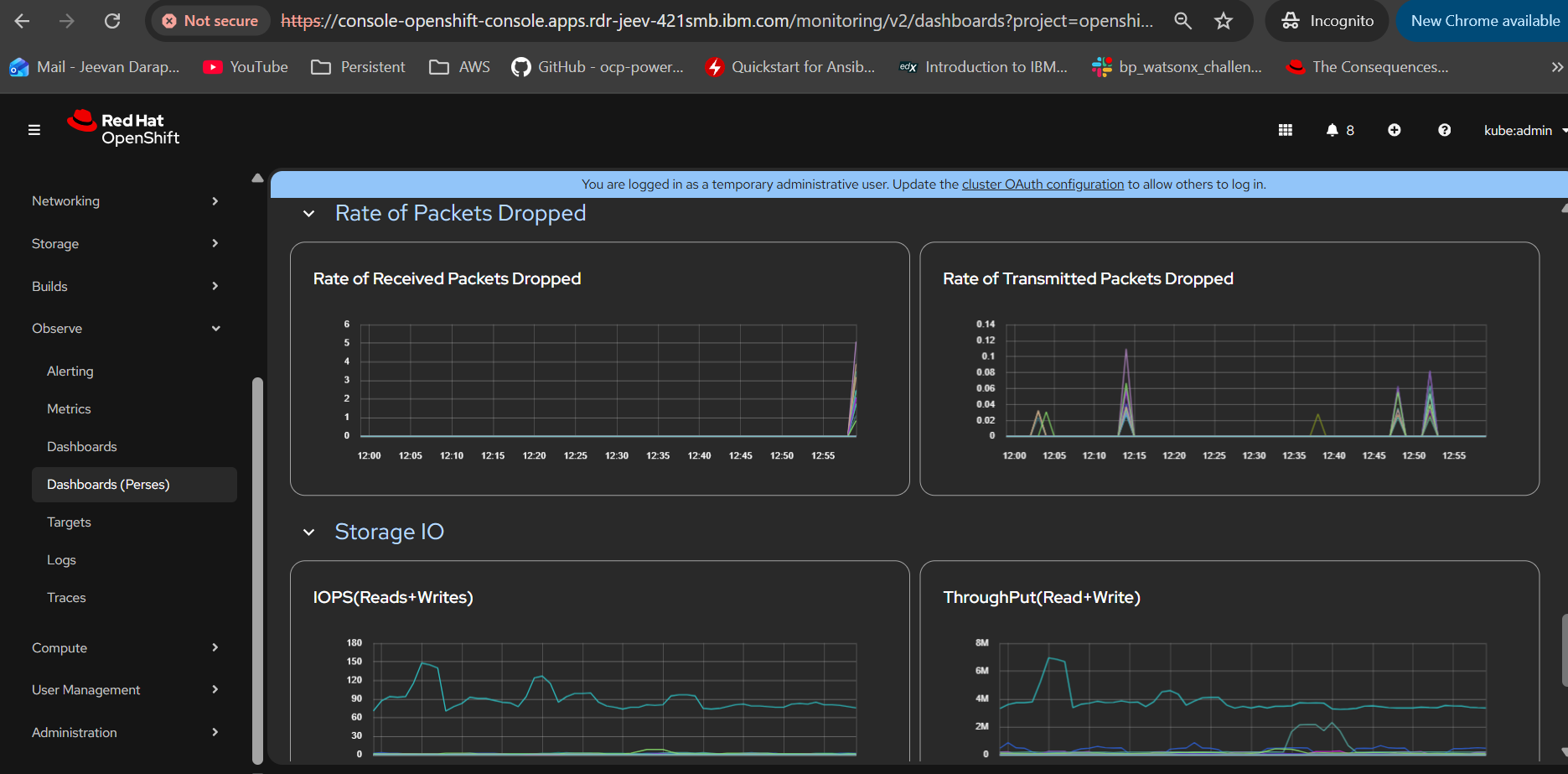The width and height of the screenshot is (1568, 774).
Task: Click the browser zoom magnifier icon
Action: [1182, 21]
